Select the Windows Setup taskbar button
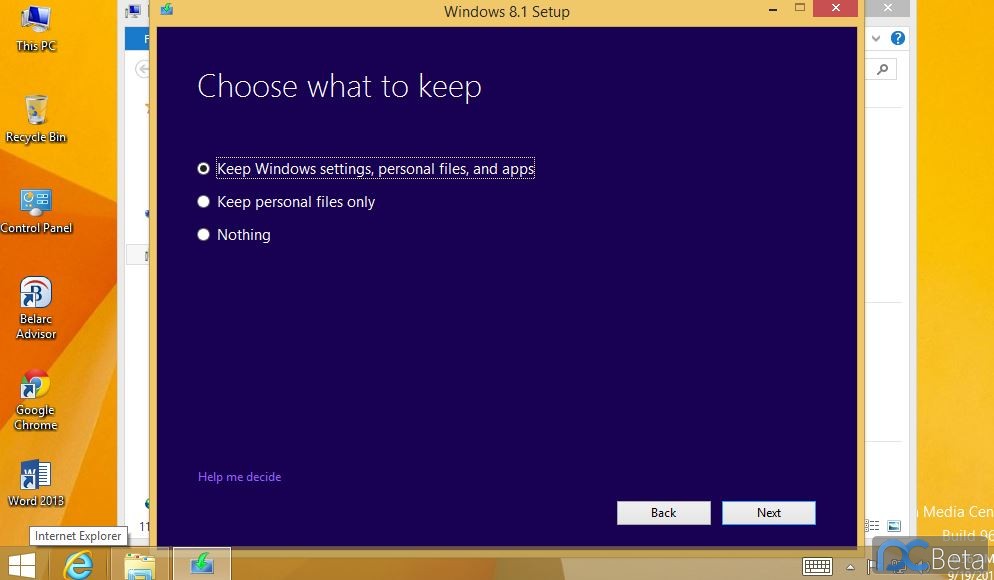Screen dimensions: 994x580 (x=202, y=564)
